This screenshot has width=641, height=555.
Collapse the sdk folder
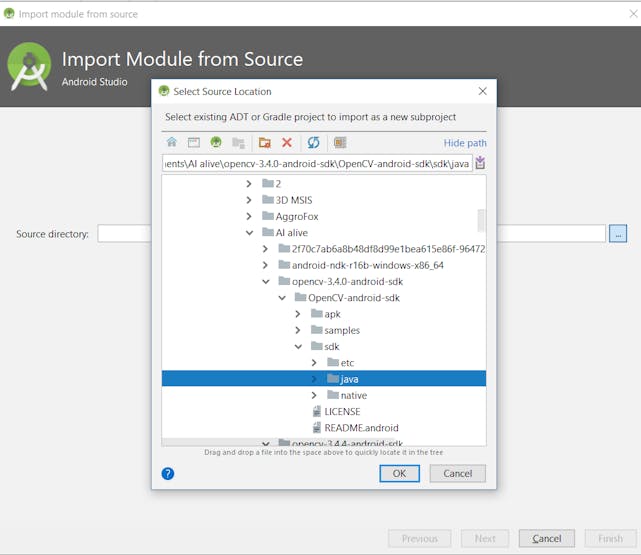pyautogui.click(x=298, y=347)
